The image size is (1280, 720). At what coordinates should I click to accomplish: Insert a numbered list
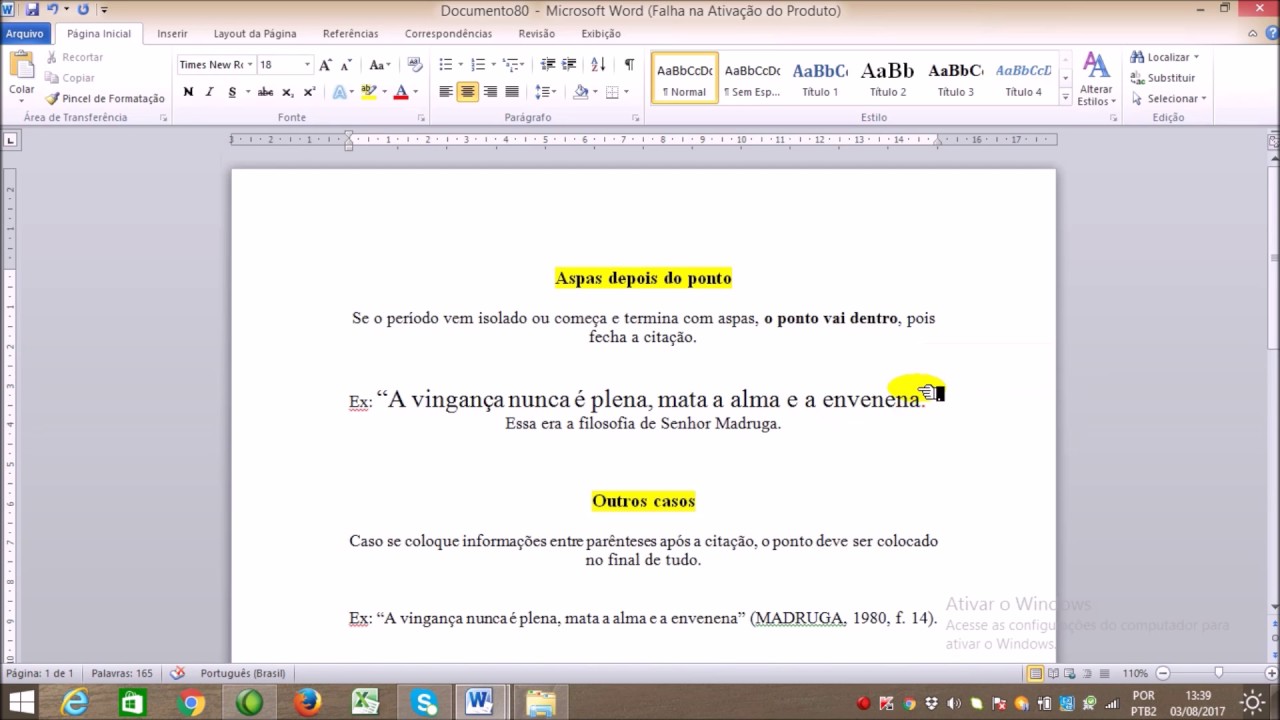pyautogui.click(x=478, y=65)
